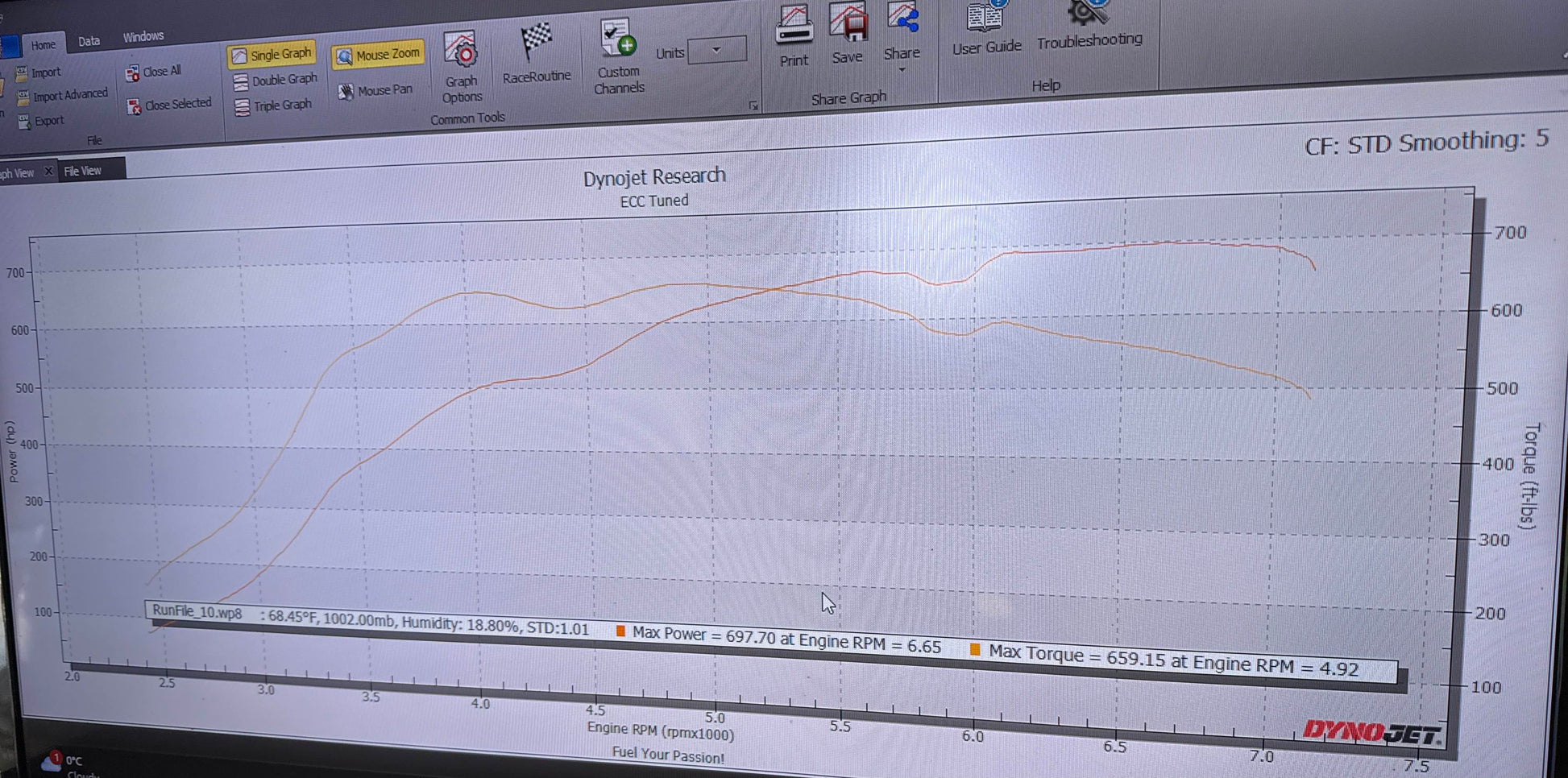Close the Graph View tab
Image resolution: width=1568 pixels, height=778 pixels.
coord(48,172)
